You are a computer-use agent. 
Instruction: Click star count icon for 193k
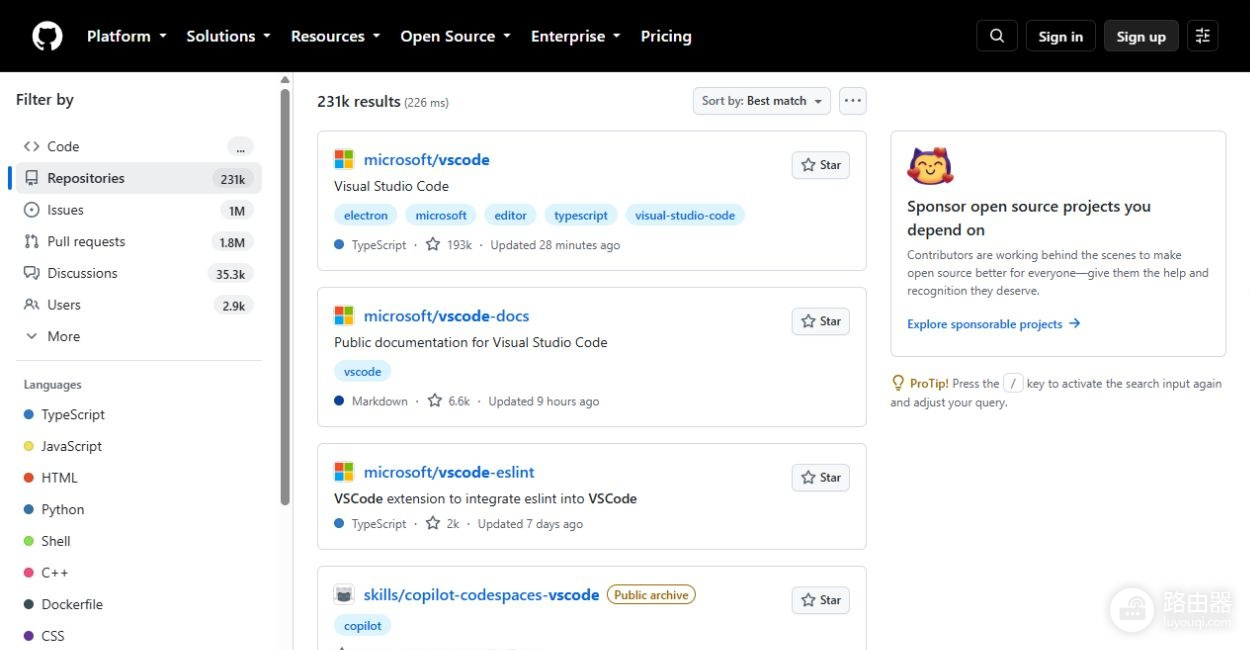[x=433, y=244]
